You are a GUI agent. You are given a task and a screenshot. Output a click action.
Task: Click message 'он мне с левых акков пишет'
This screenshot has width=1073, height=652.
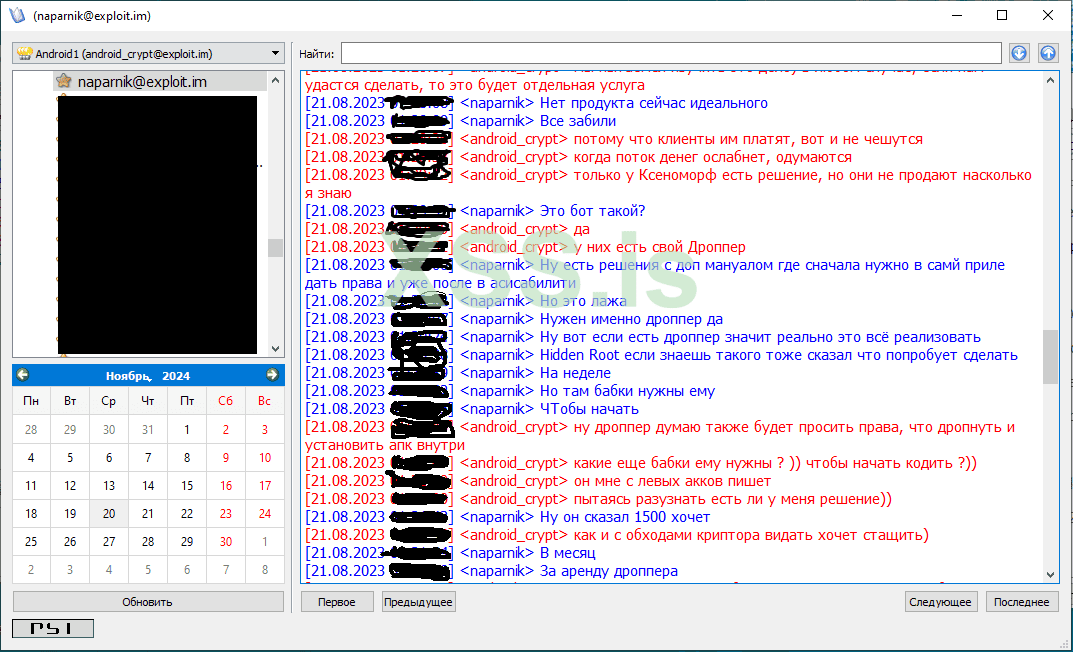point(672,481)
